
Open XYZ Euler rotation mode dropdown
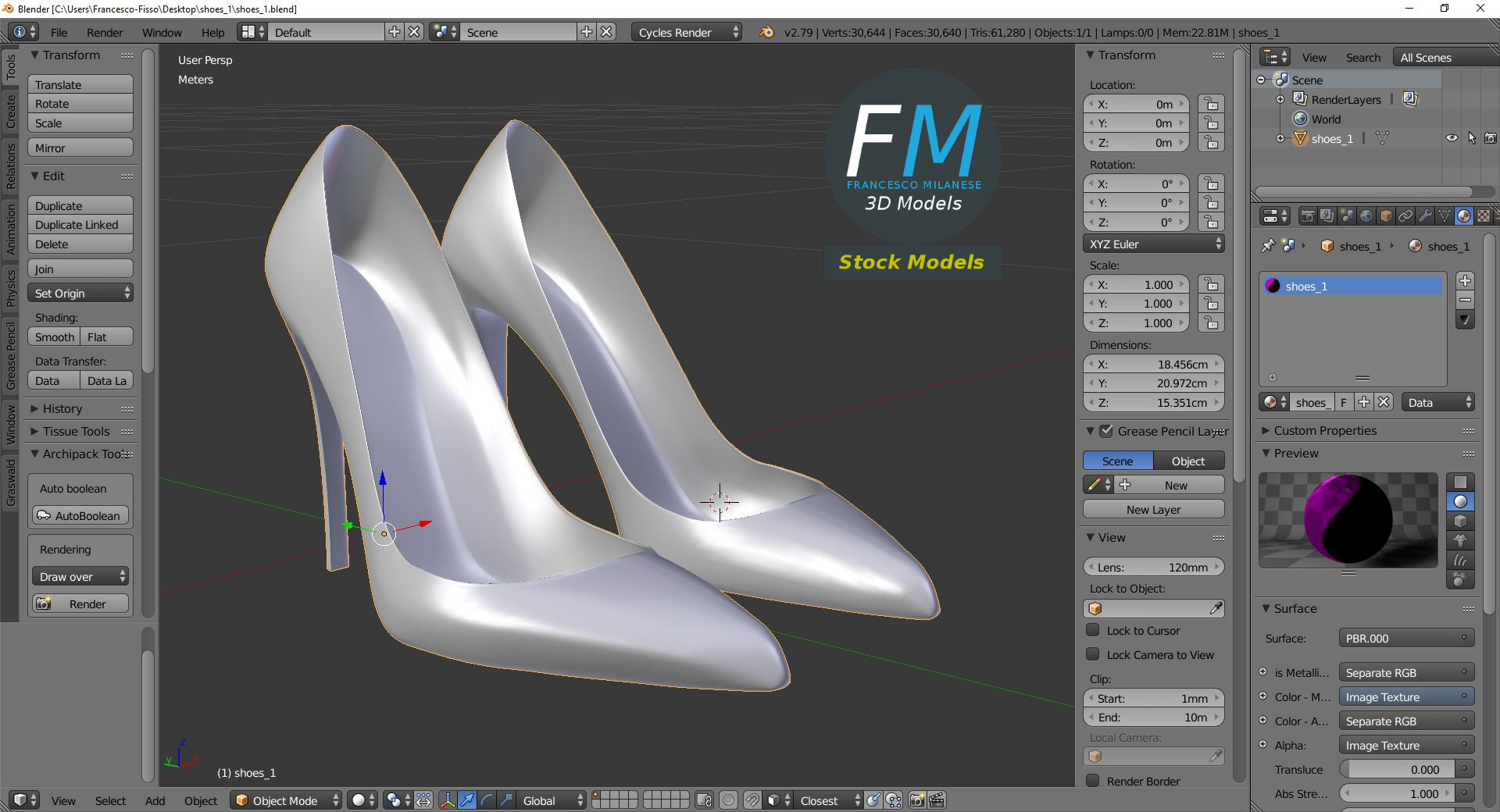tap(1154, 244)
